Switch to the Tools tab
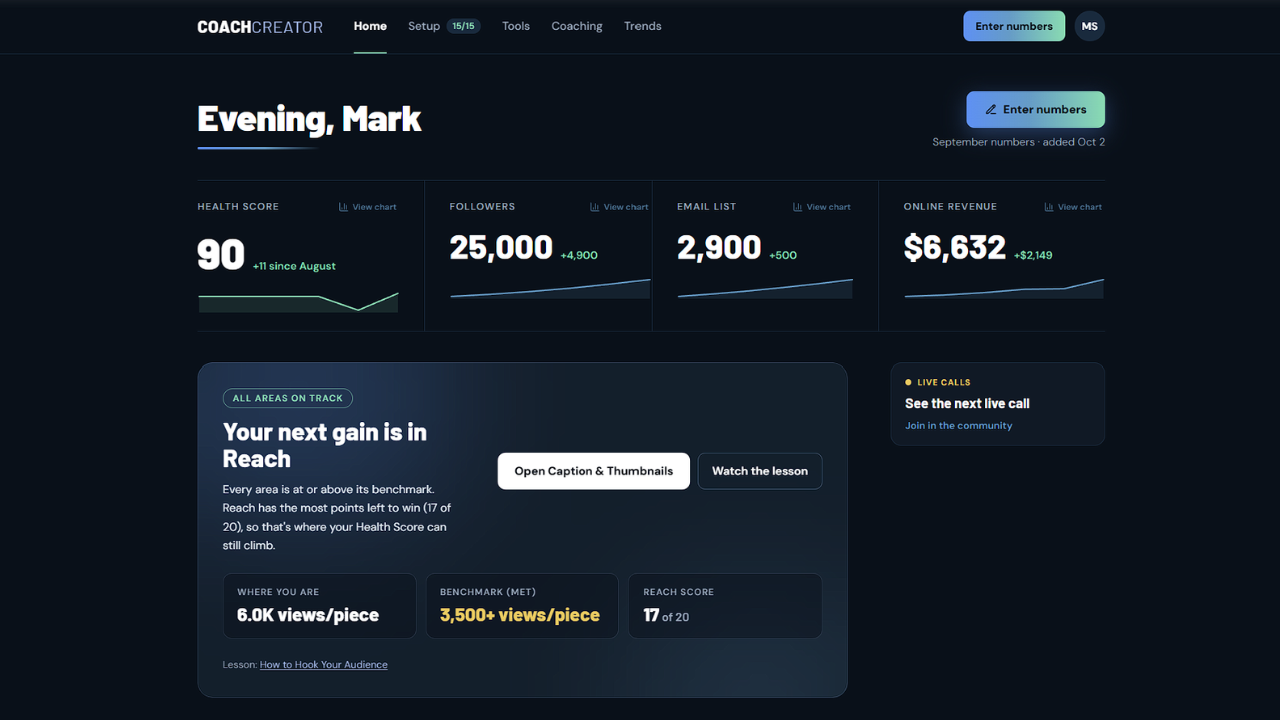The image size is (1280, 720). (516, 26)
